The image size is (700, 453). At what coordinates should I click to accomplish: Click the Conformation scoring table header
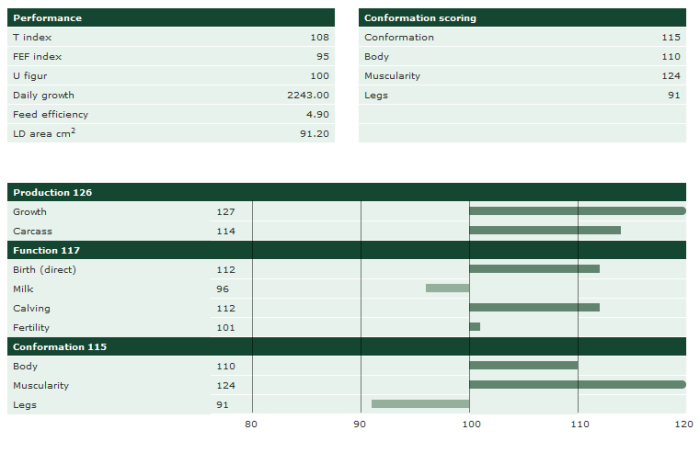point(420,18)
